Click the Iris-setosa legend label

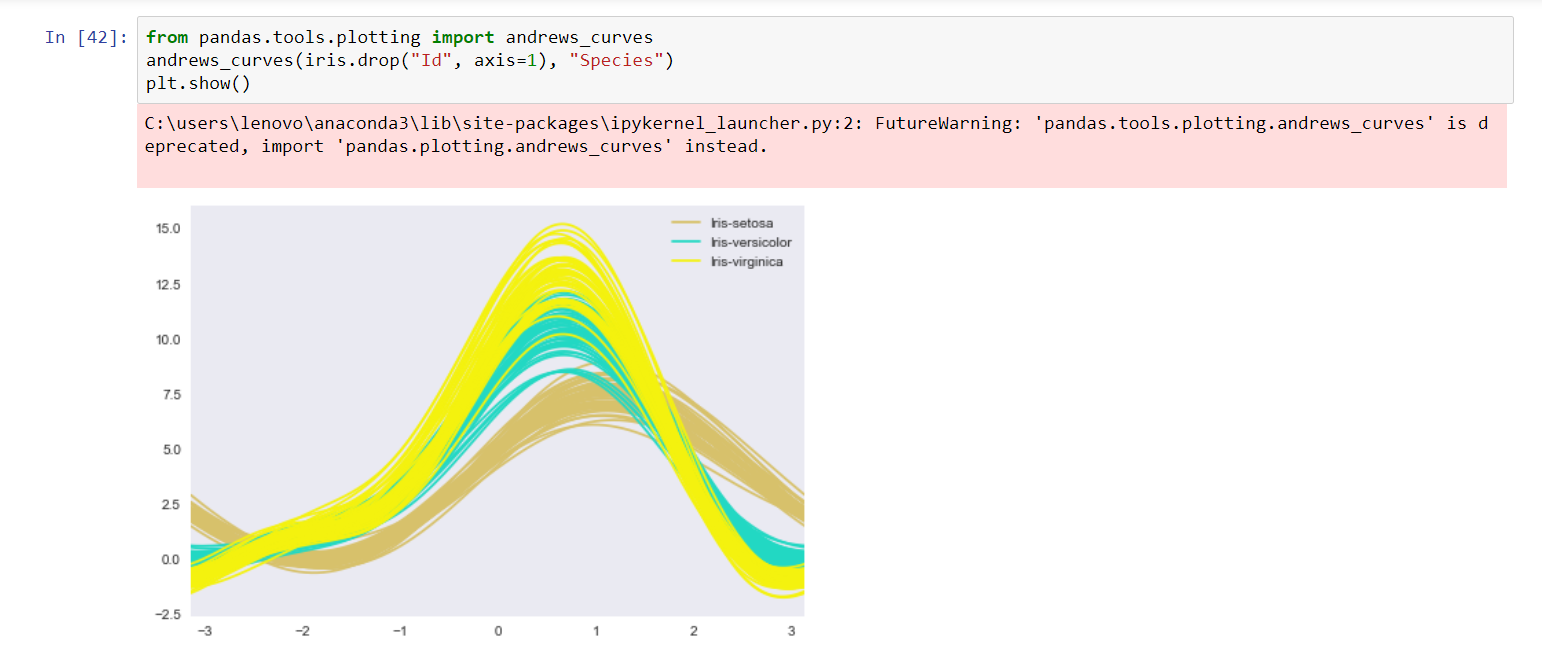point(741,223)
